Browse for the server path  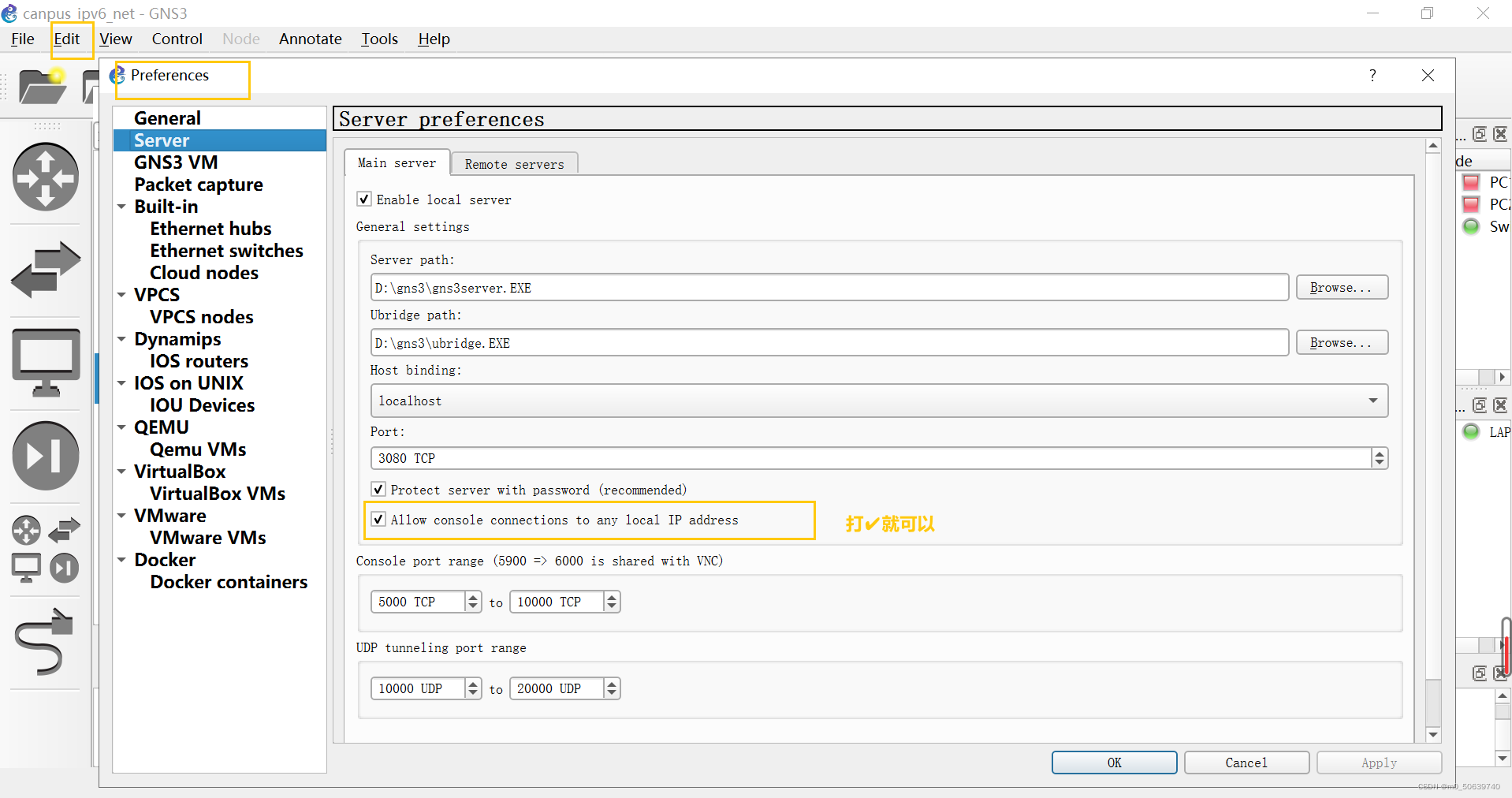pyautogui.click(x=1342, y=288)
